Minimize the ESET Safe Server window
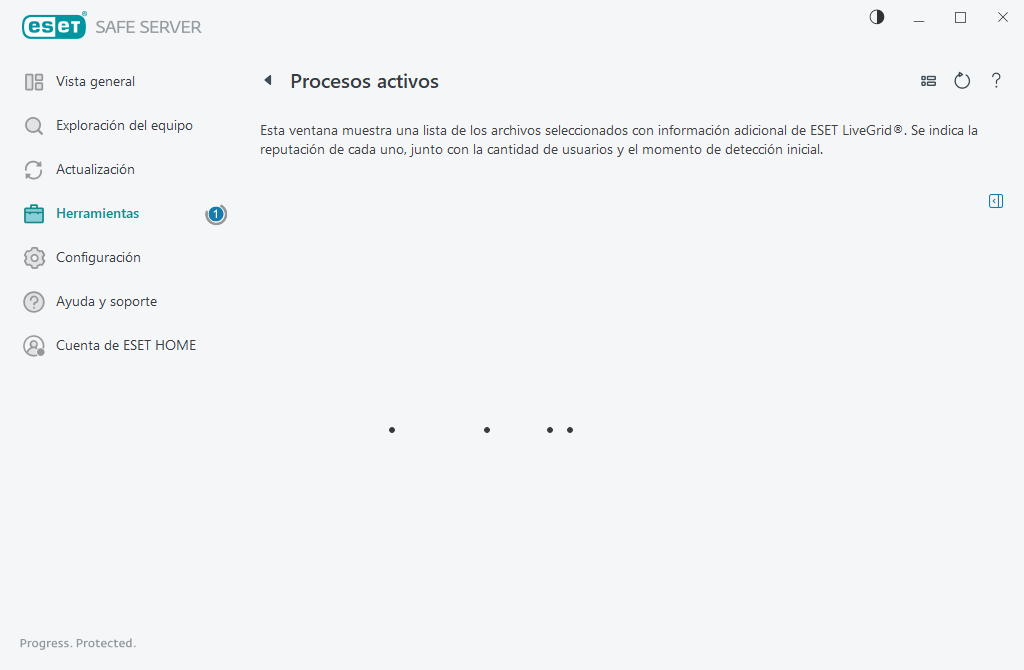Screen dimensions: 1024x670 click(919, 17)
